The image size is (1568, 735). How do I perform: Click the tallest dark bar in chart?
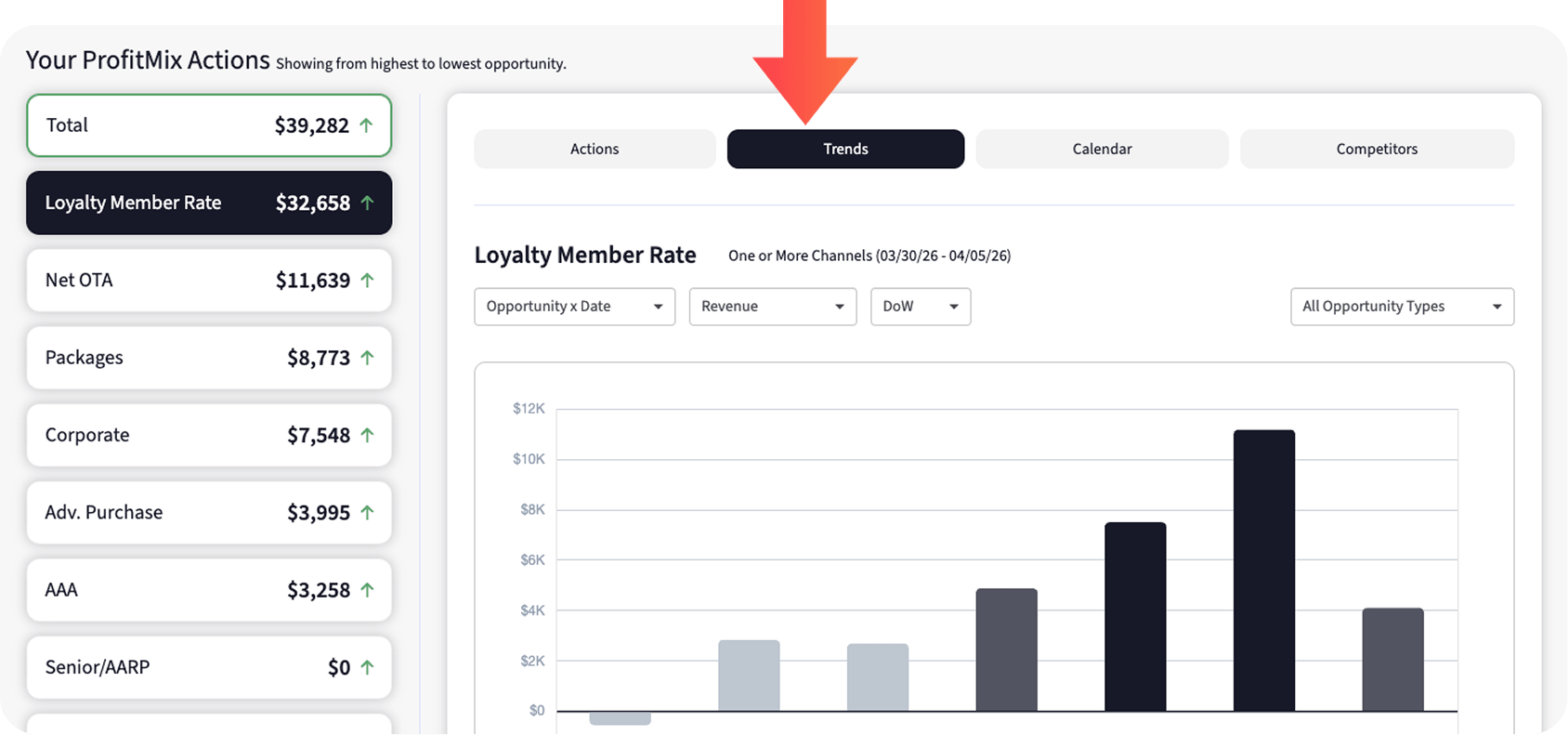(x=1263, y=571)
